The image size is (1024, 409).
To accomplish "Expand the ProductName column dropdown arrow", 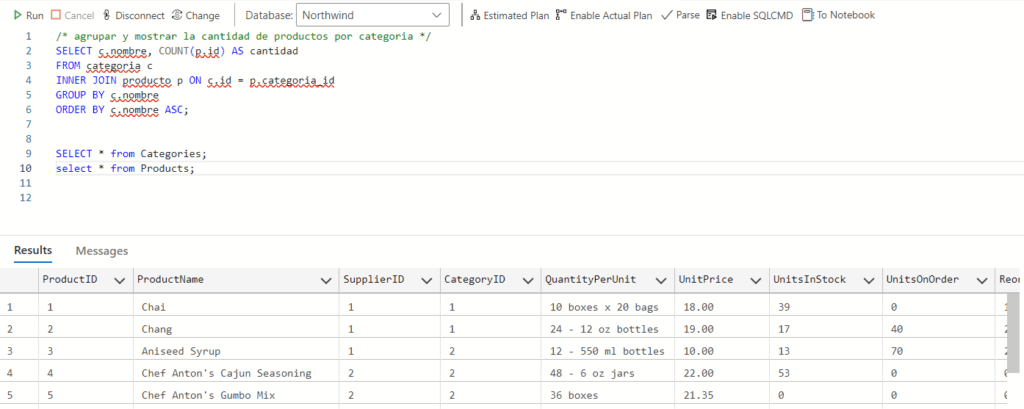I will (325, 280).
